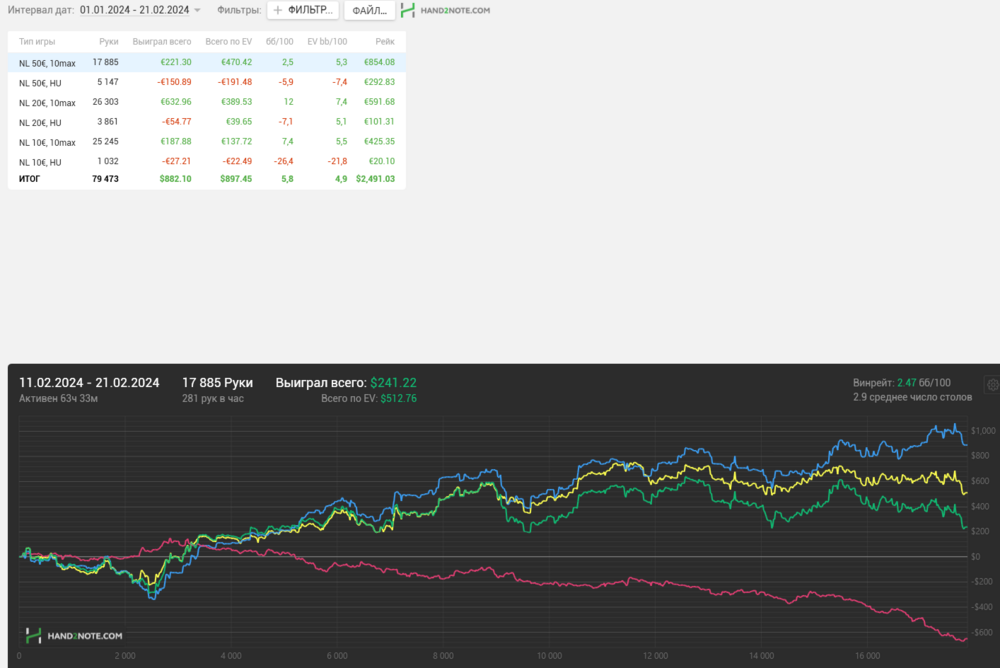Click the graph date range 11.02.2024 - 21.02.2024
Viewport: 1000px width, 668px height.
(89, 383)
